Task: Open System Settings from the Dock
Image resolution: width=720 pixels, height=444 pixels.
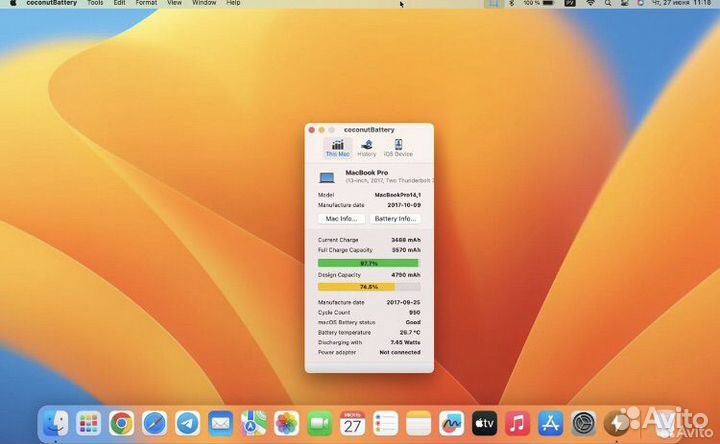Action: pyautogui.click(x=584, y=423)
